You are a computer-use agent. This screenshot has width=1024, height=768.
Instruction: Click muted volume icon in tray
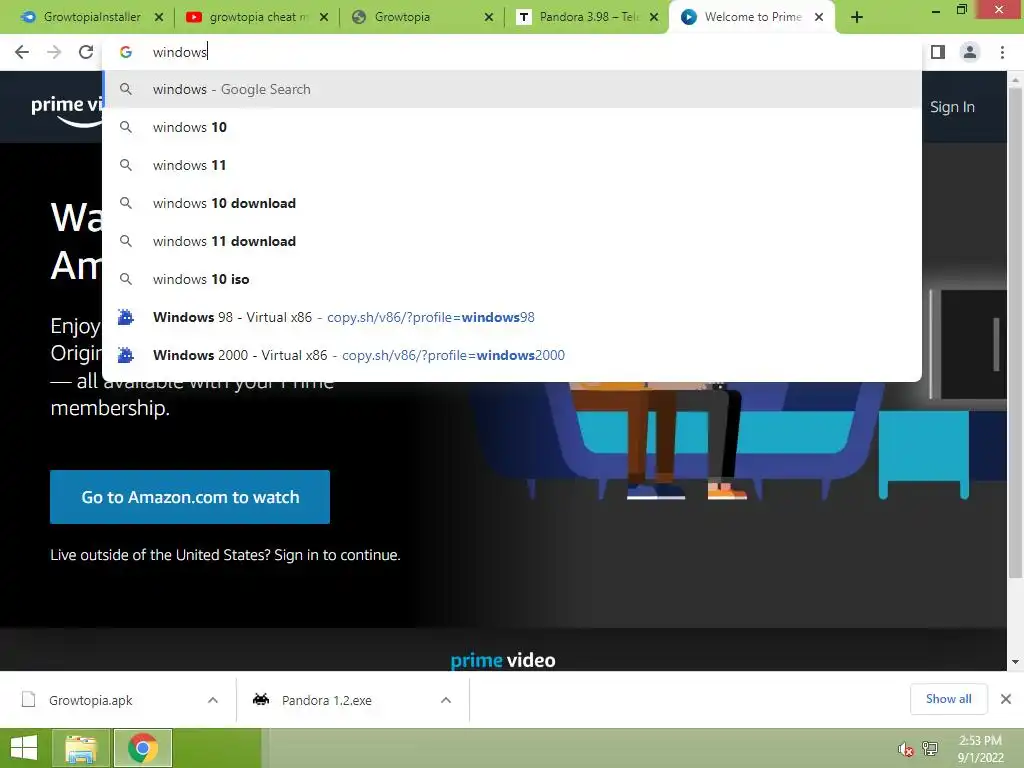point(906,749)
